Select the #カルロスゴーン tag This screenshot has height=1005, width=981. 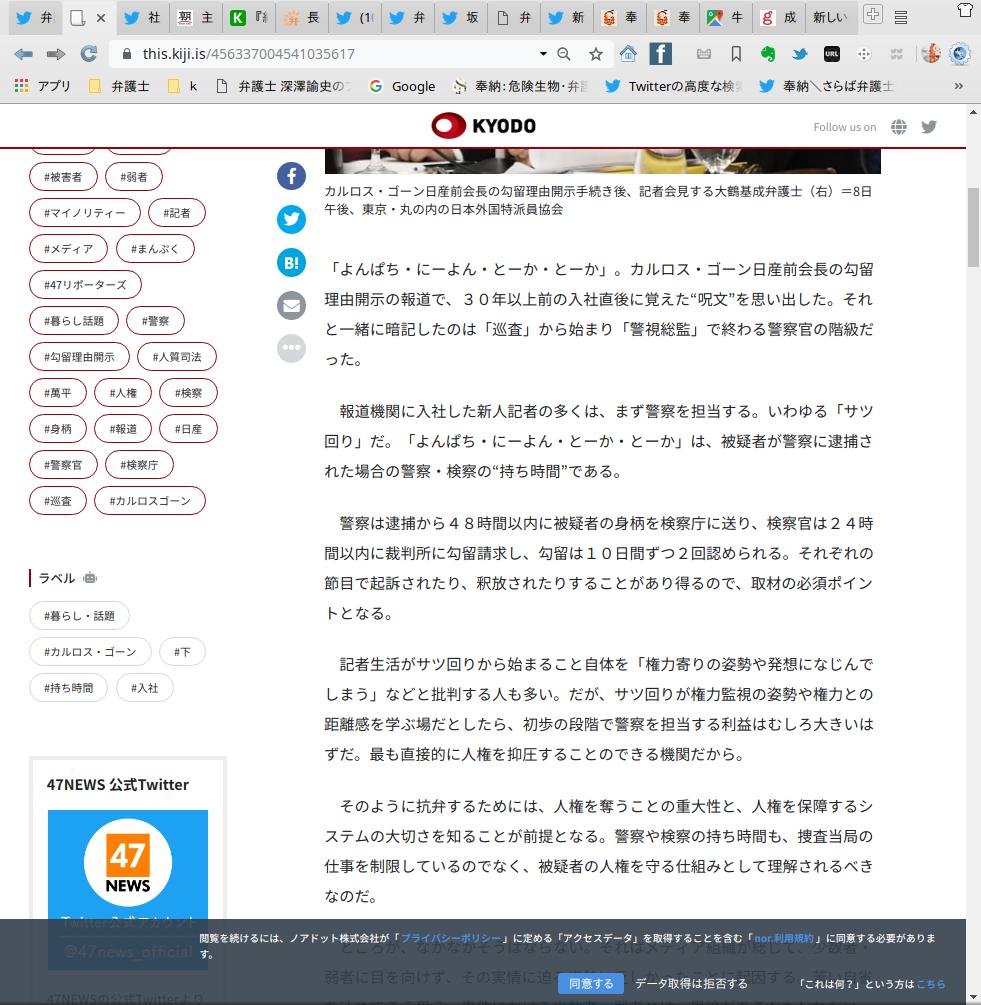click(150, 501)
